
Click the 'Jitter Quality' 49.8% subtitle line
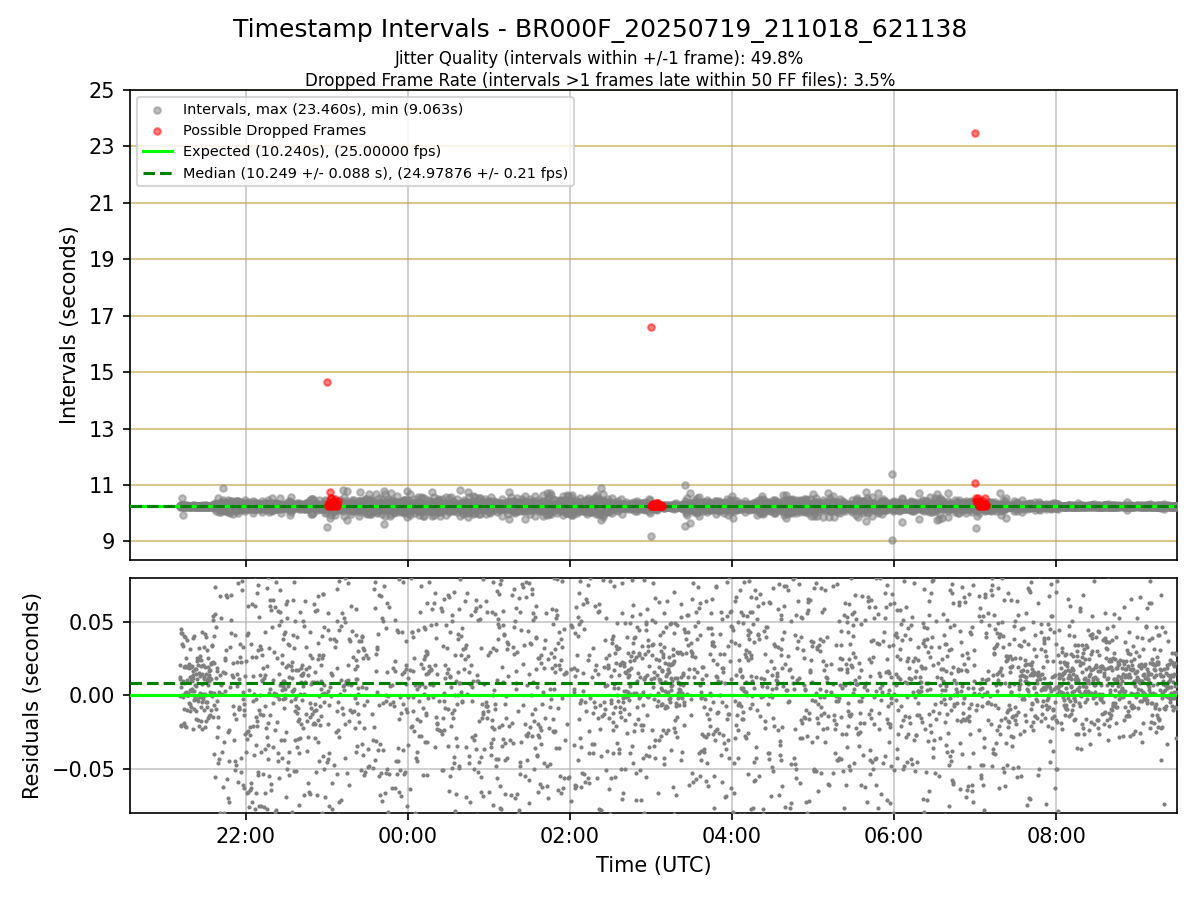(599, 59)
